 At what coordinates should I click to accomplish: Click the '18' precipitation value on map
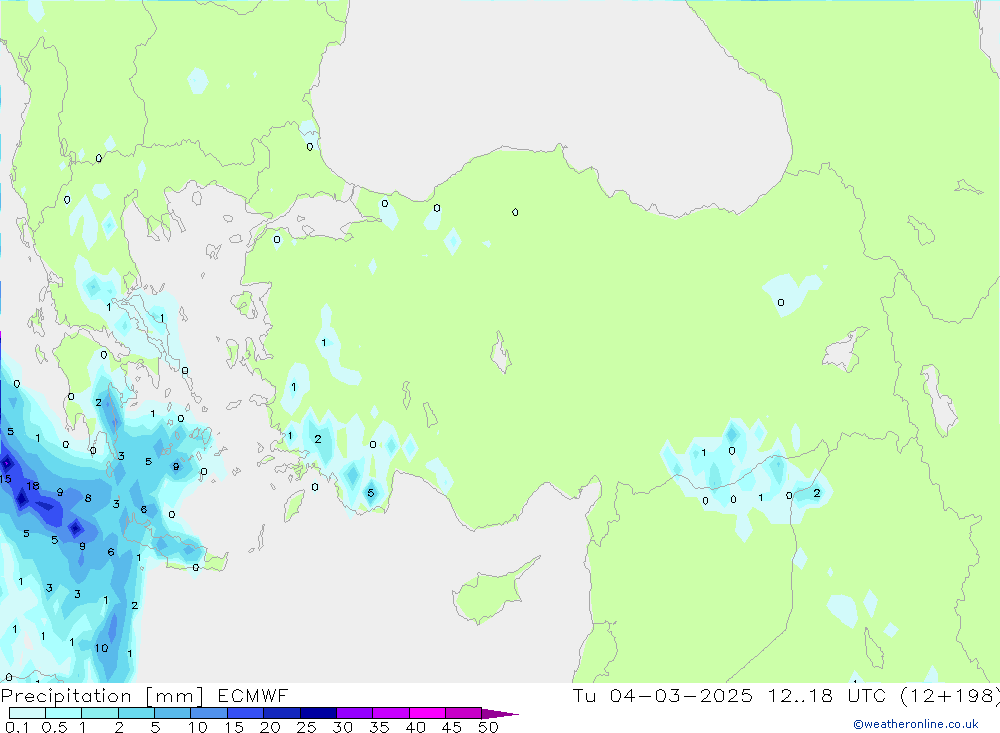(x=33, y=486)
